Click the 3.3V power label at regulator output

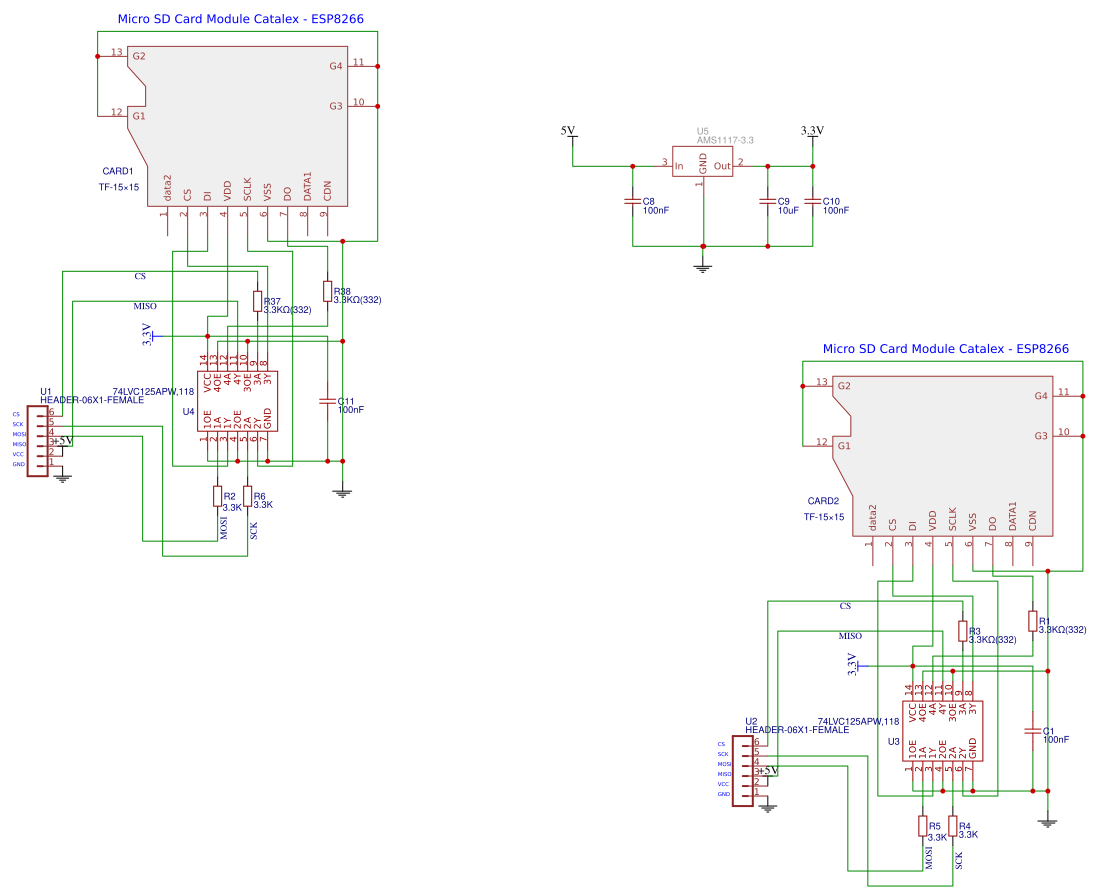click(812, 130)
